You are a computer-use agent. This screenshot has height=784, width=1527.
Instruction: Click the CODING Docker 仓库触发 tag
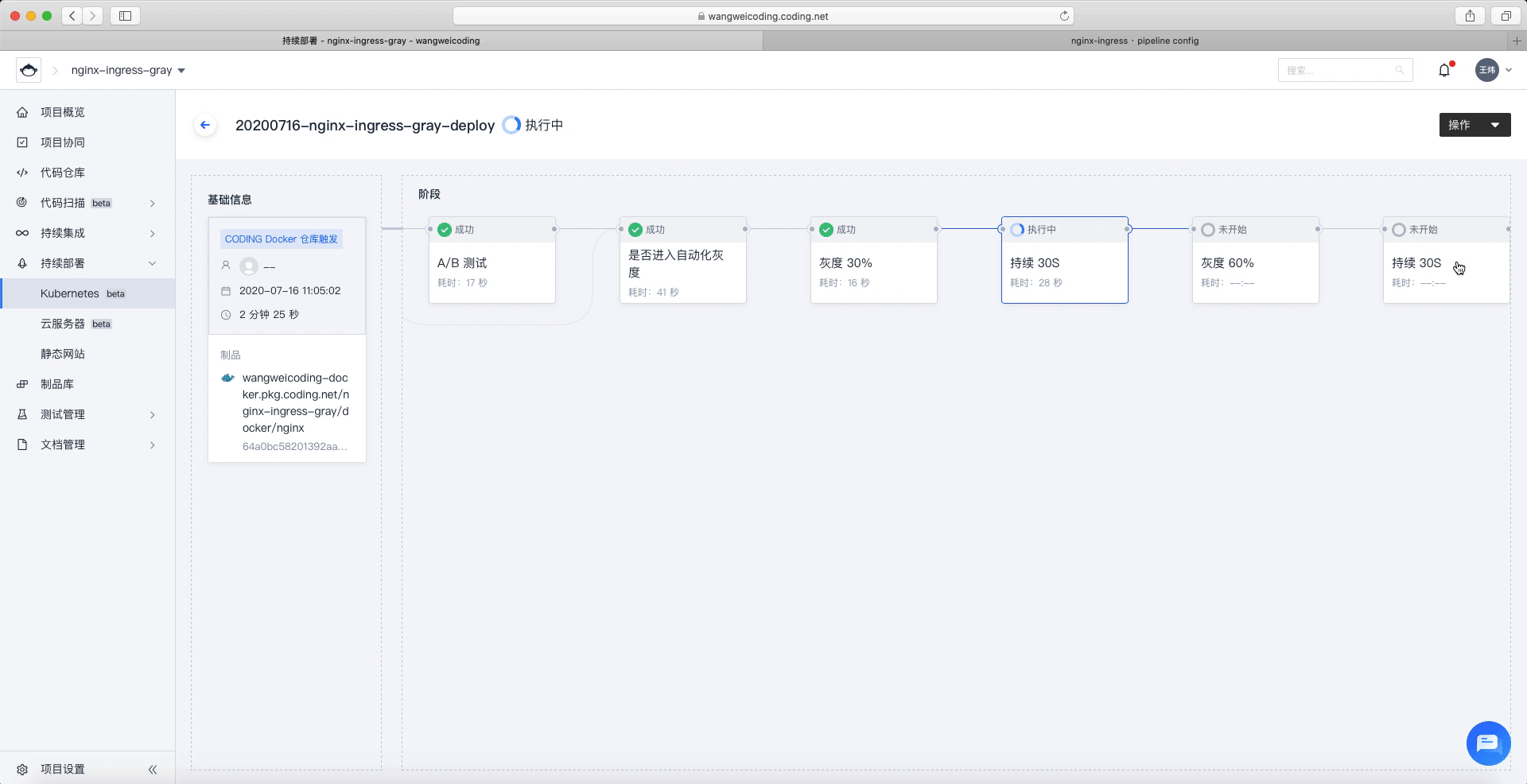pos(282,239)
